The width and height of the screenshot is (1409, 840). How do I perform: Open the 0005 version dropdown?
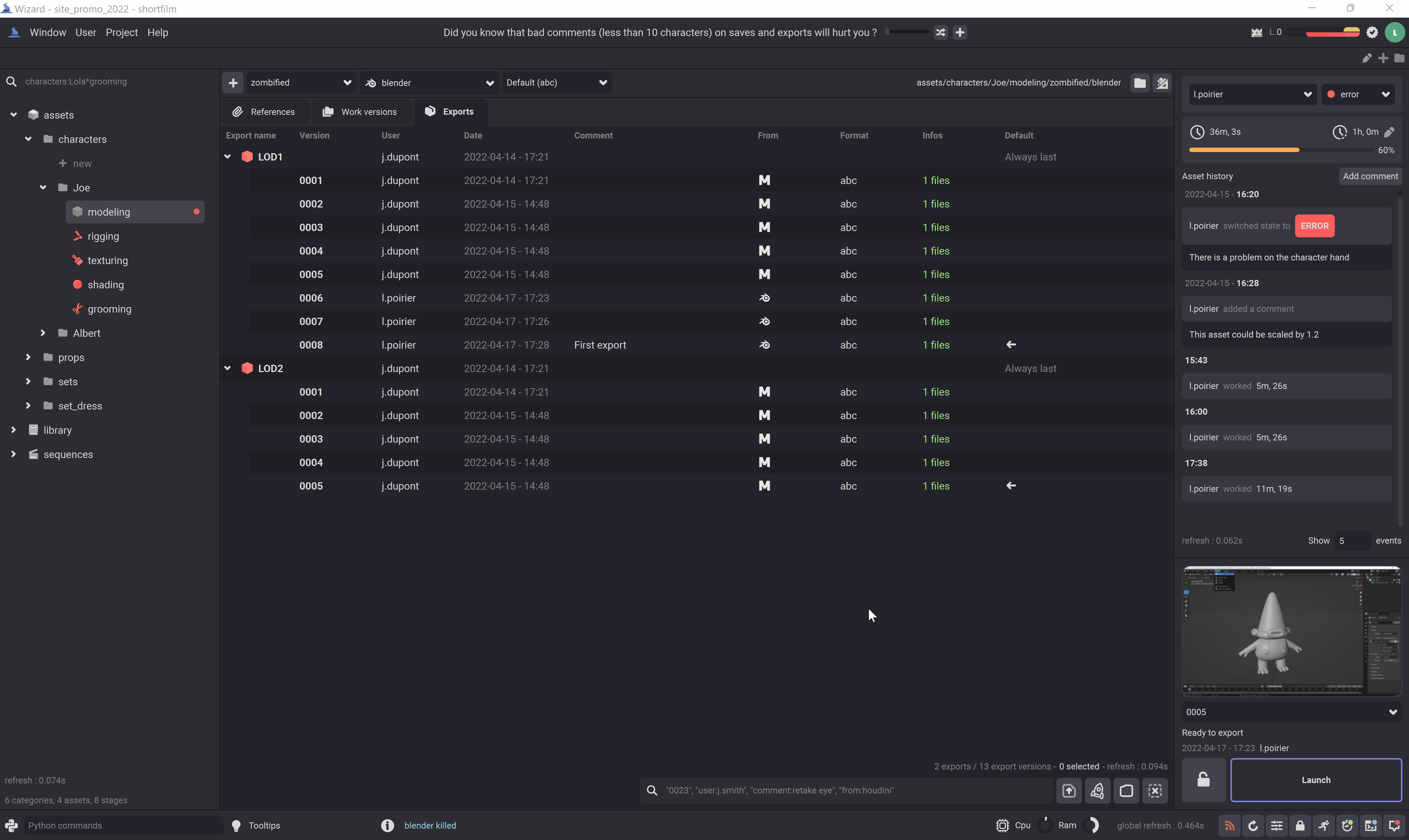[1292, 712]
